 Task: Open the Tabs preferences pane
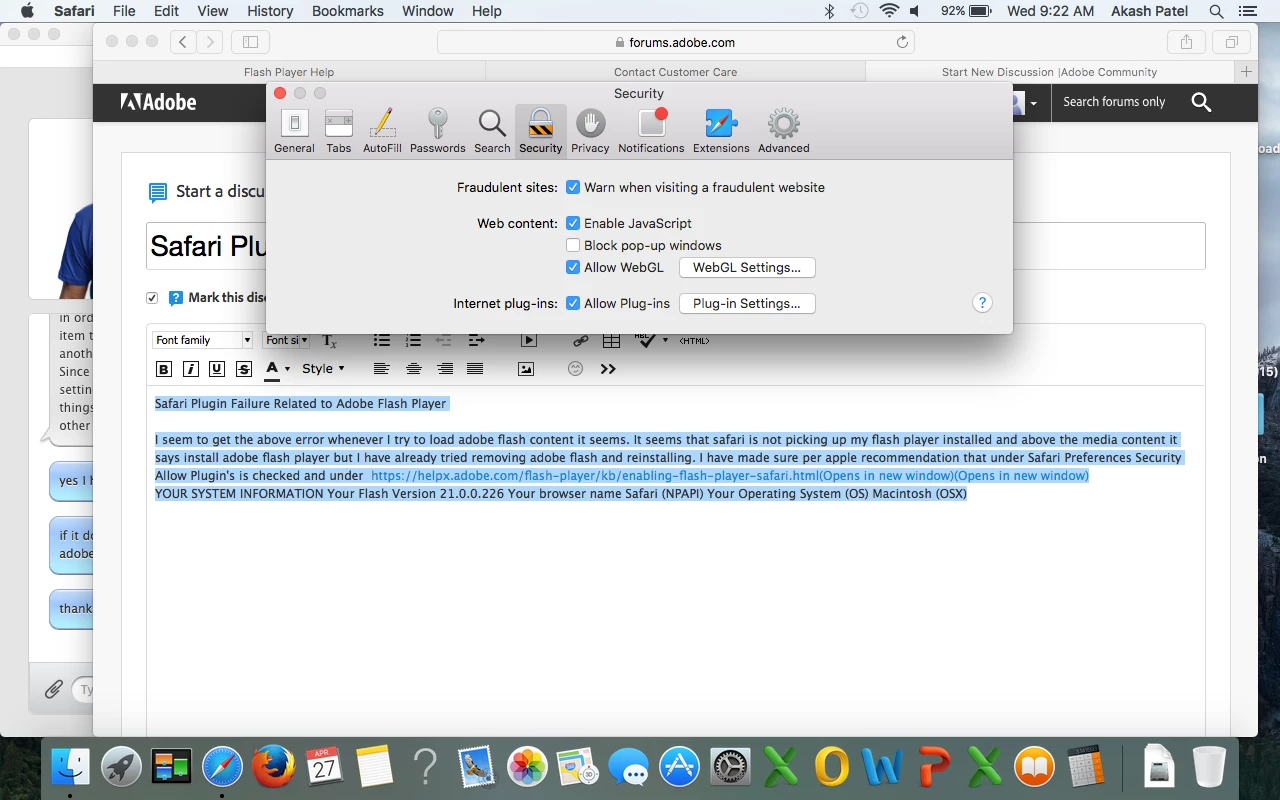point(339,131)
